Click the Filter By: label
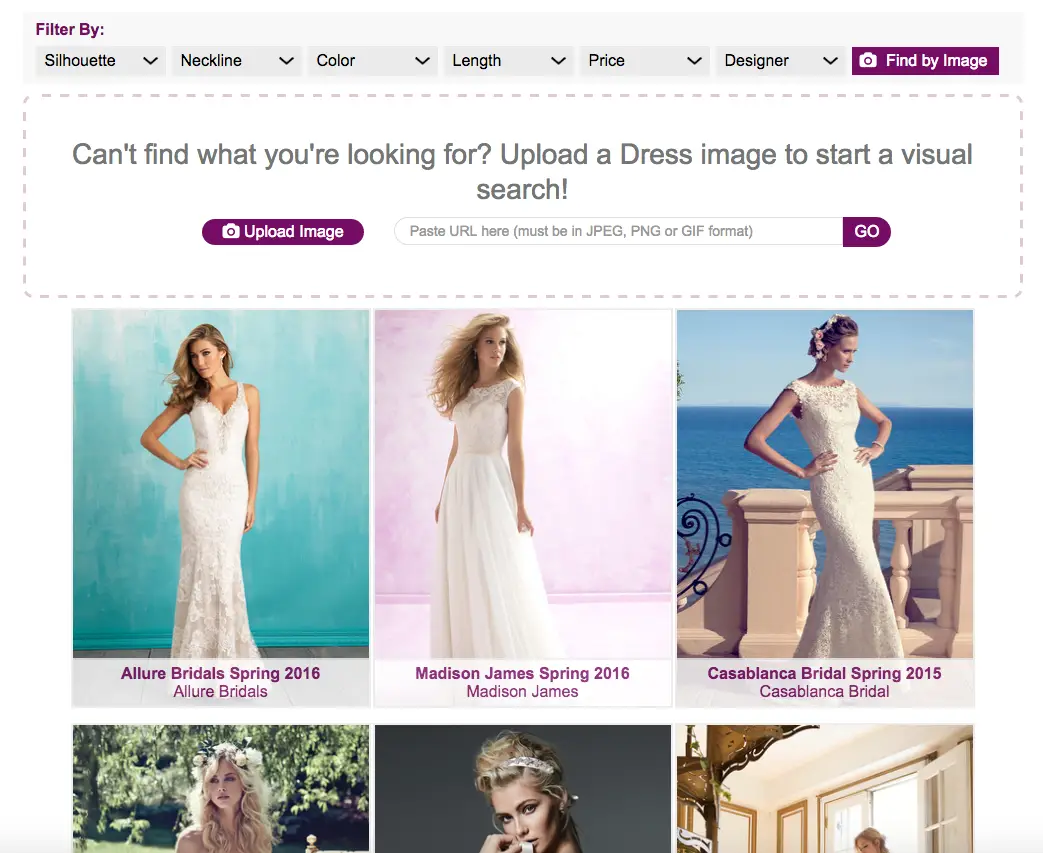Viewport: 1043px width, 853px height. coord(70,29)
